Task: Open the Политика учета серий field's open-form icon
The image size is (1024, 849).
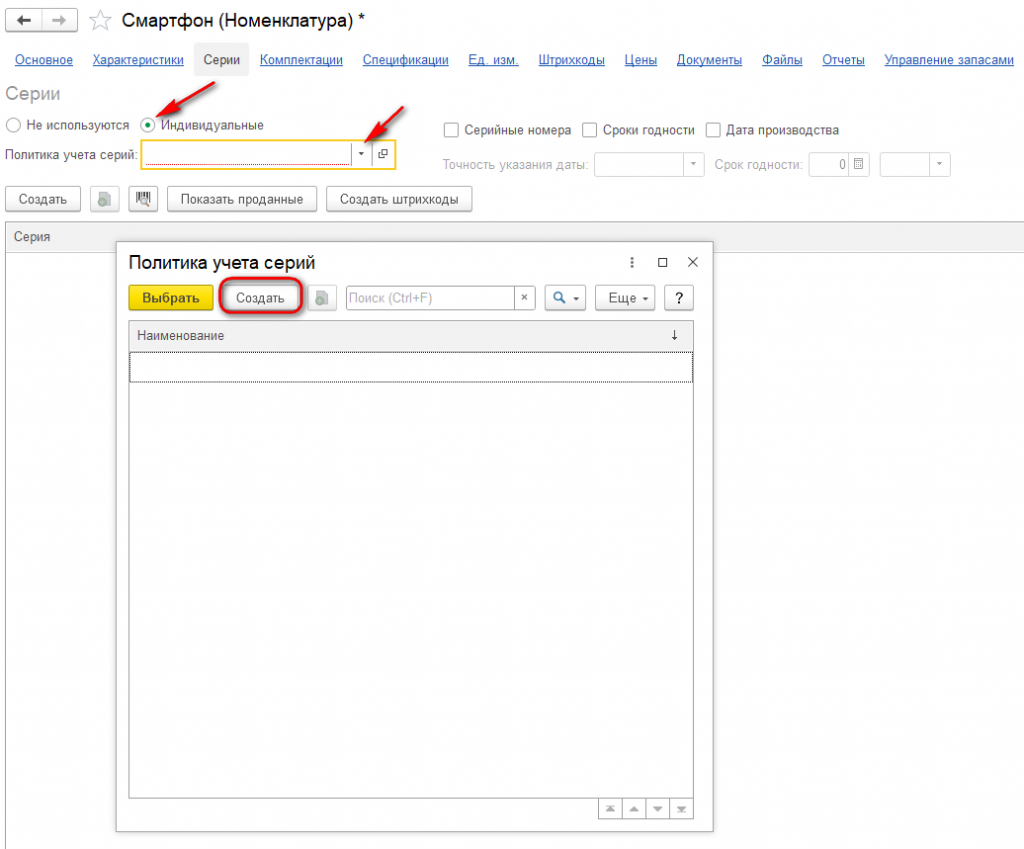Action: coord(383,154)
